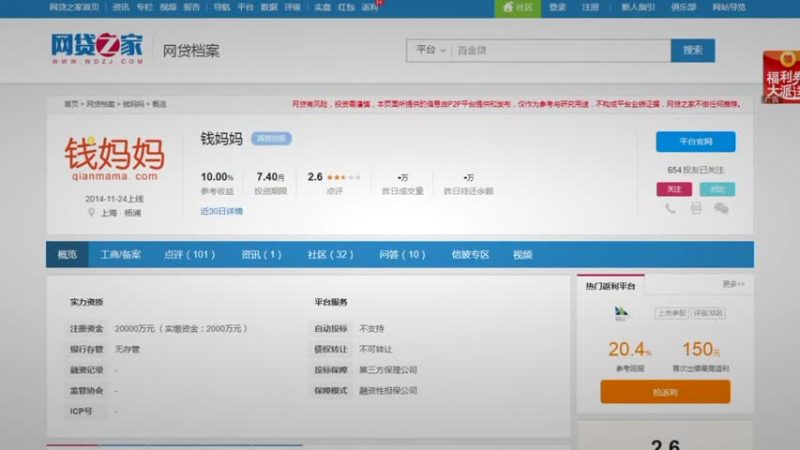The image size is (800, 450).
Task: Click the orange 抢返利 button
Action: tap(665, 393)
